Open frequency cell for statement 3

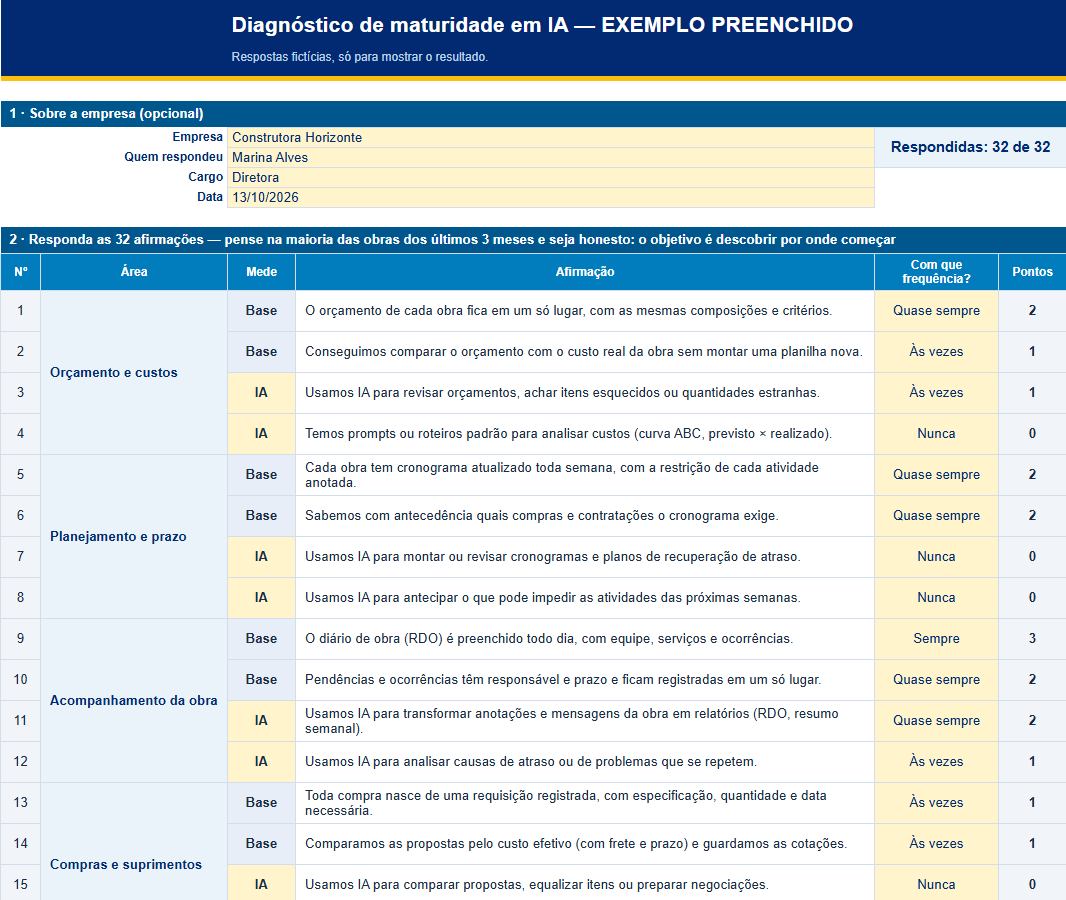click(936, 392)
